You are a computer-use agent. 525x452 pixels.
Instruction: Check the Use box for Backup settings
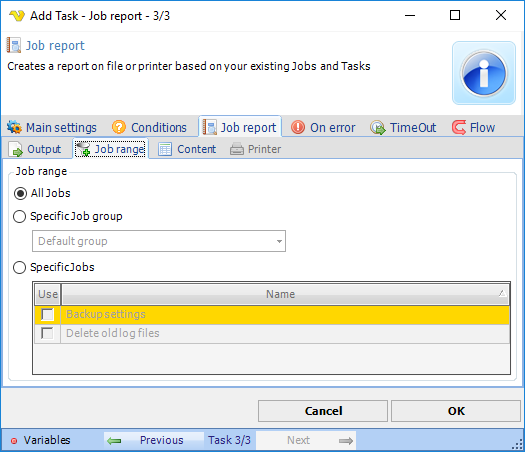(x=47, y=314)
